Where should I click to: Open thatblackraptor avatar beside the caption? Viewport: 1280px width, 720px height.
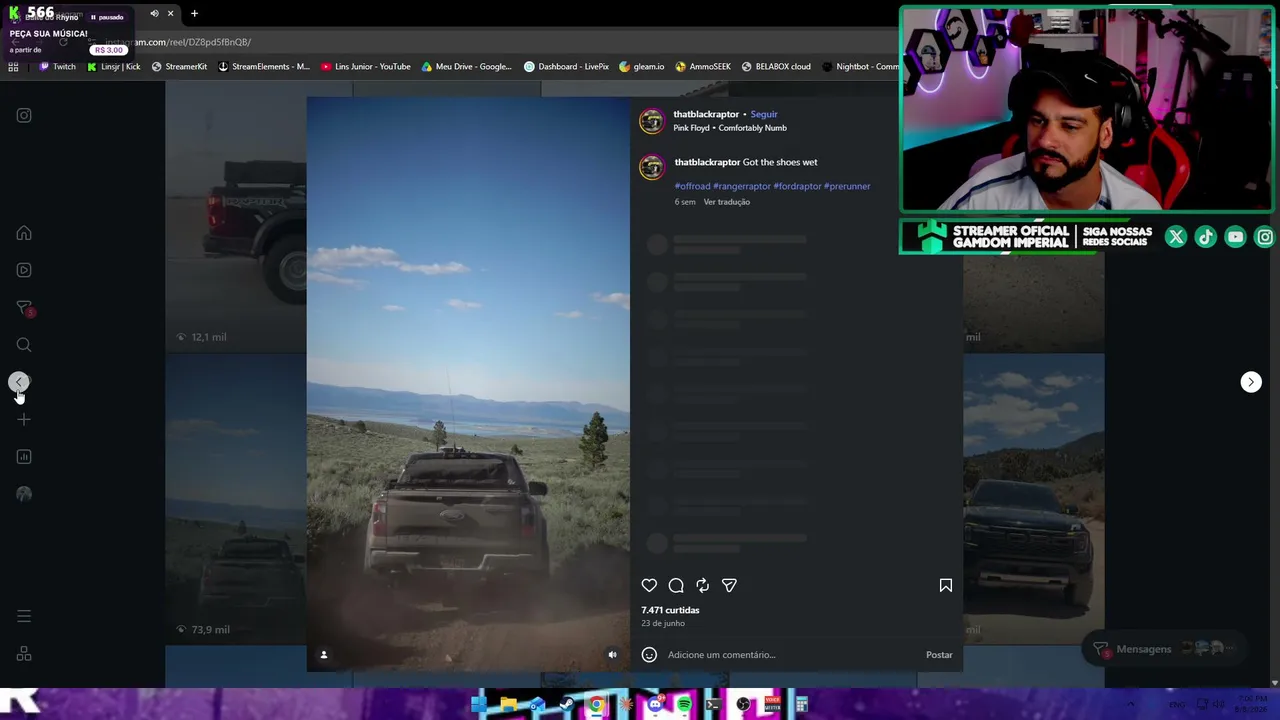click(x=652, y=167)
